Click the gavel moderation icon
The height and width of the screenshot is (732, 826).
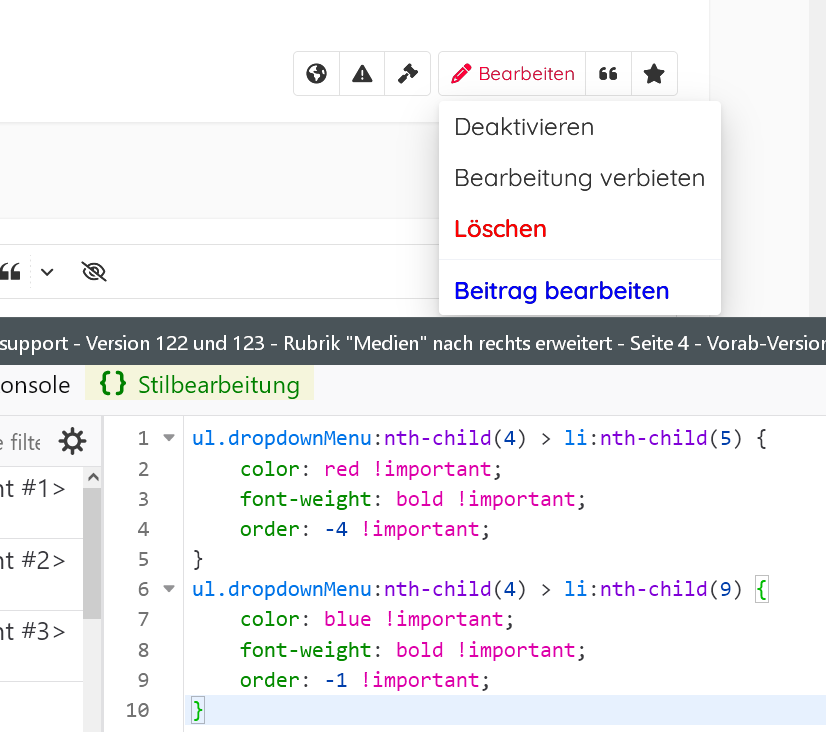tap(407, 74)
